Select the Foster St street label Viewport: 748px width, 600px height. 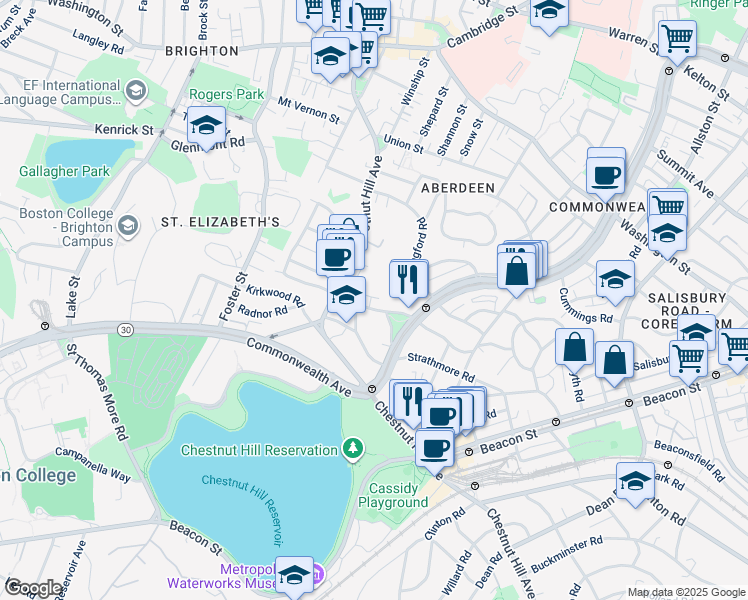point(233,296)
